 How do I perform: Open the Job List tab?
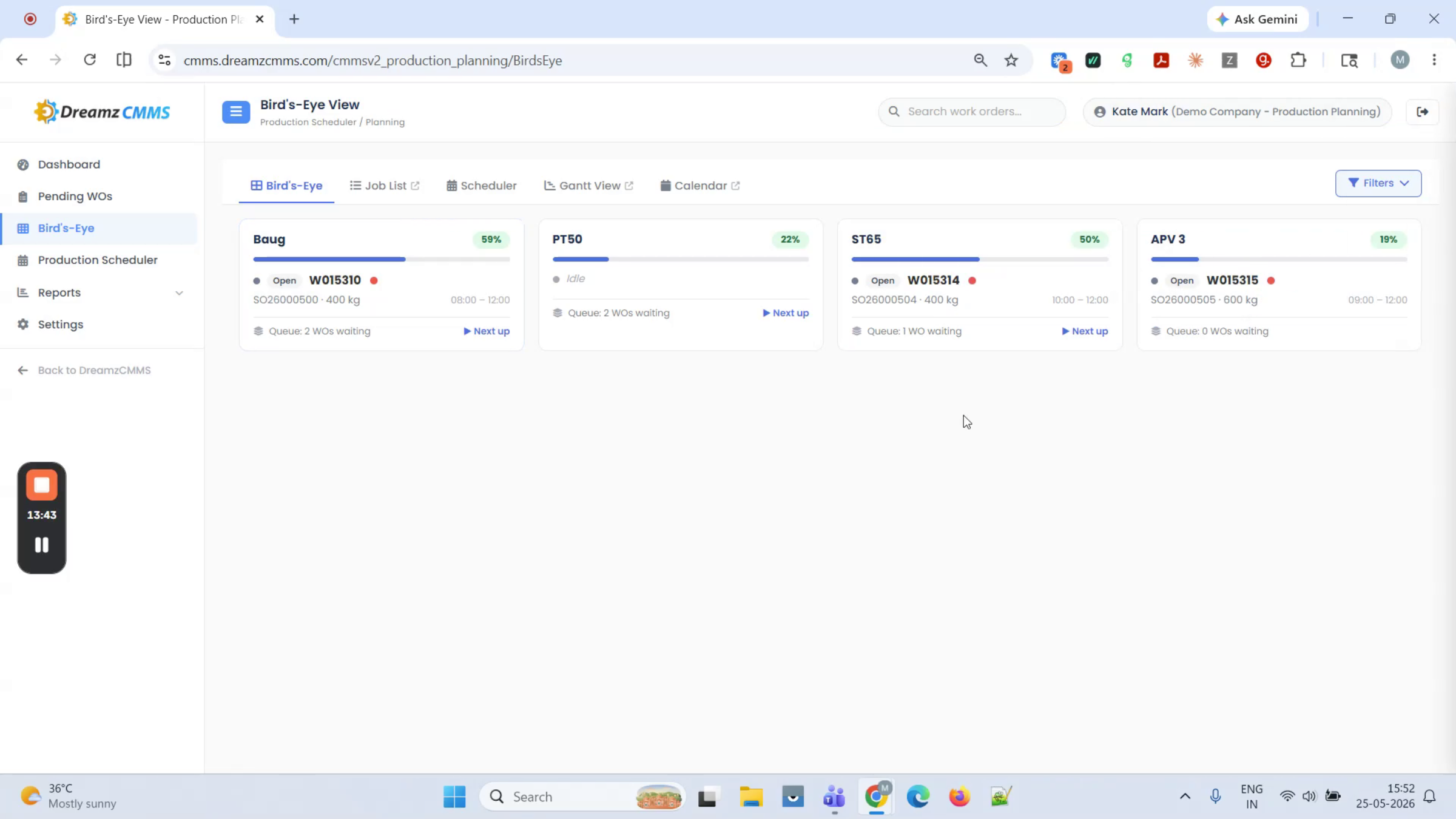tap(385, 186)
